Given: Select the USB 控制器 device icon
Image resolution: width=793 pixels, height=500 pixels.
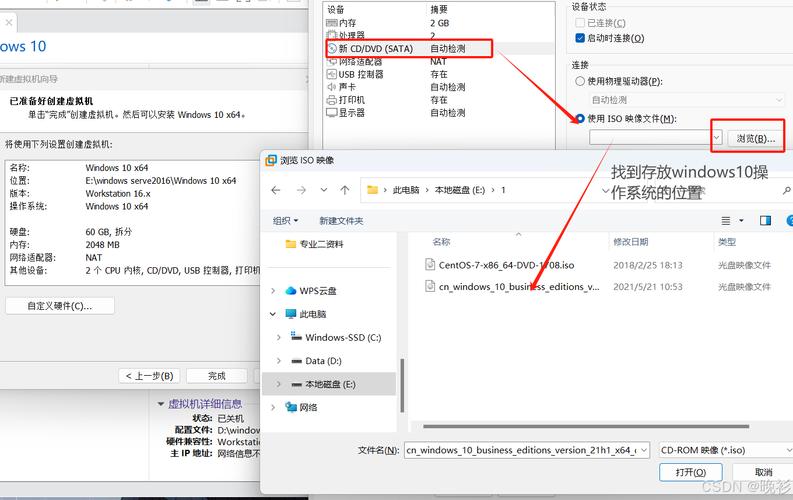Looking at the screenshot, I should point(332,74).
